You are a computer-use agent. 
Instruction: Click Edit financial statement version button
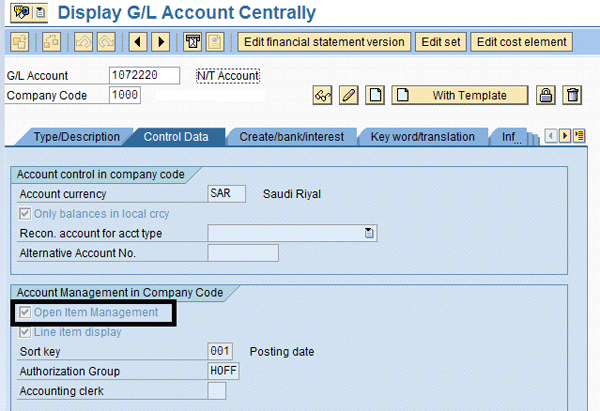pos(324,42)
